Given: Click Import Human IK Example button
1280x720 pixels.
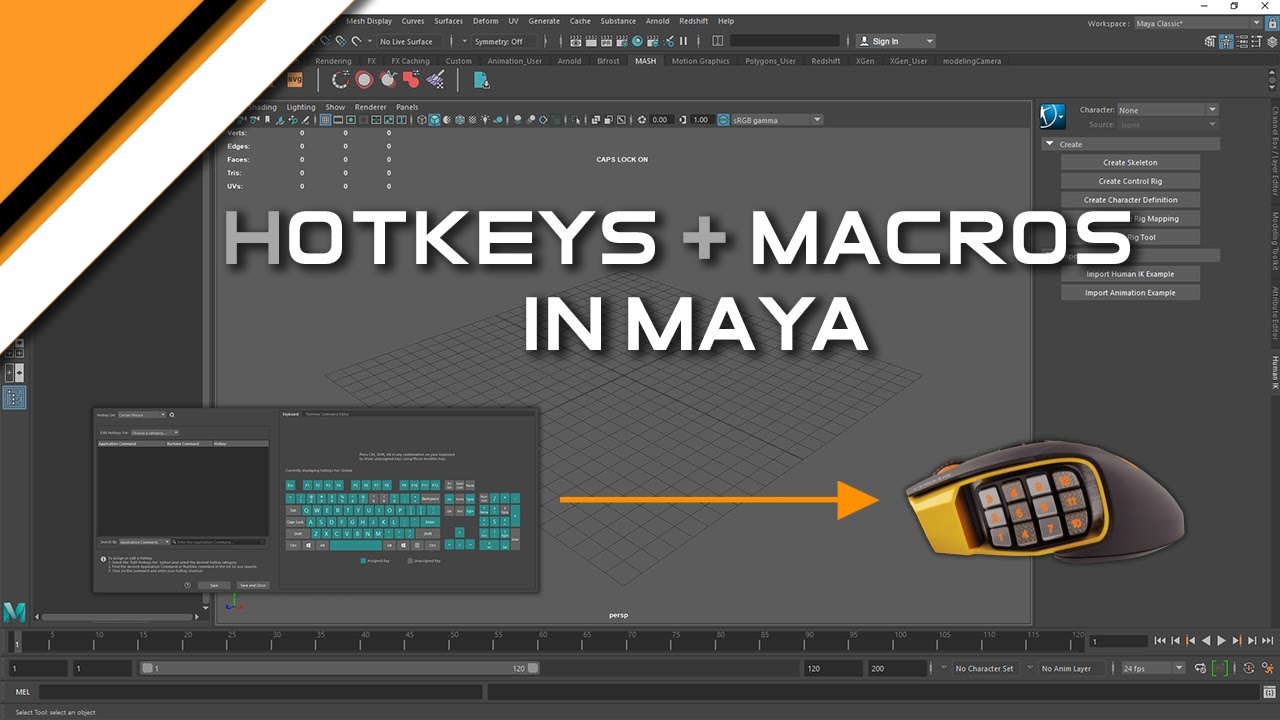Looking at the screenshot, I should (1130, 274).
